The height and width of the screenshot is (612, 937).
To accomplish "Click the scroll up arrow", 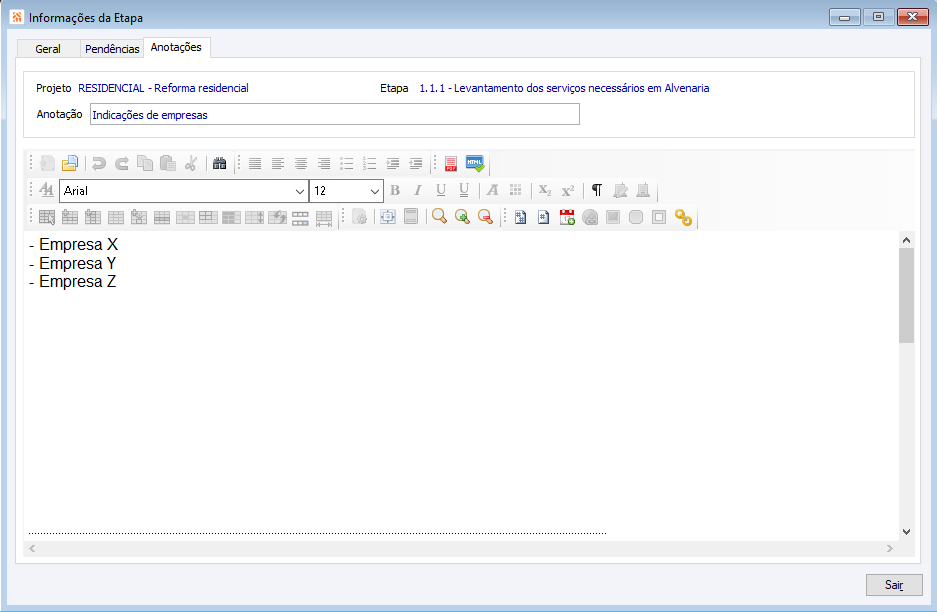I will click(906, 240).
